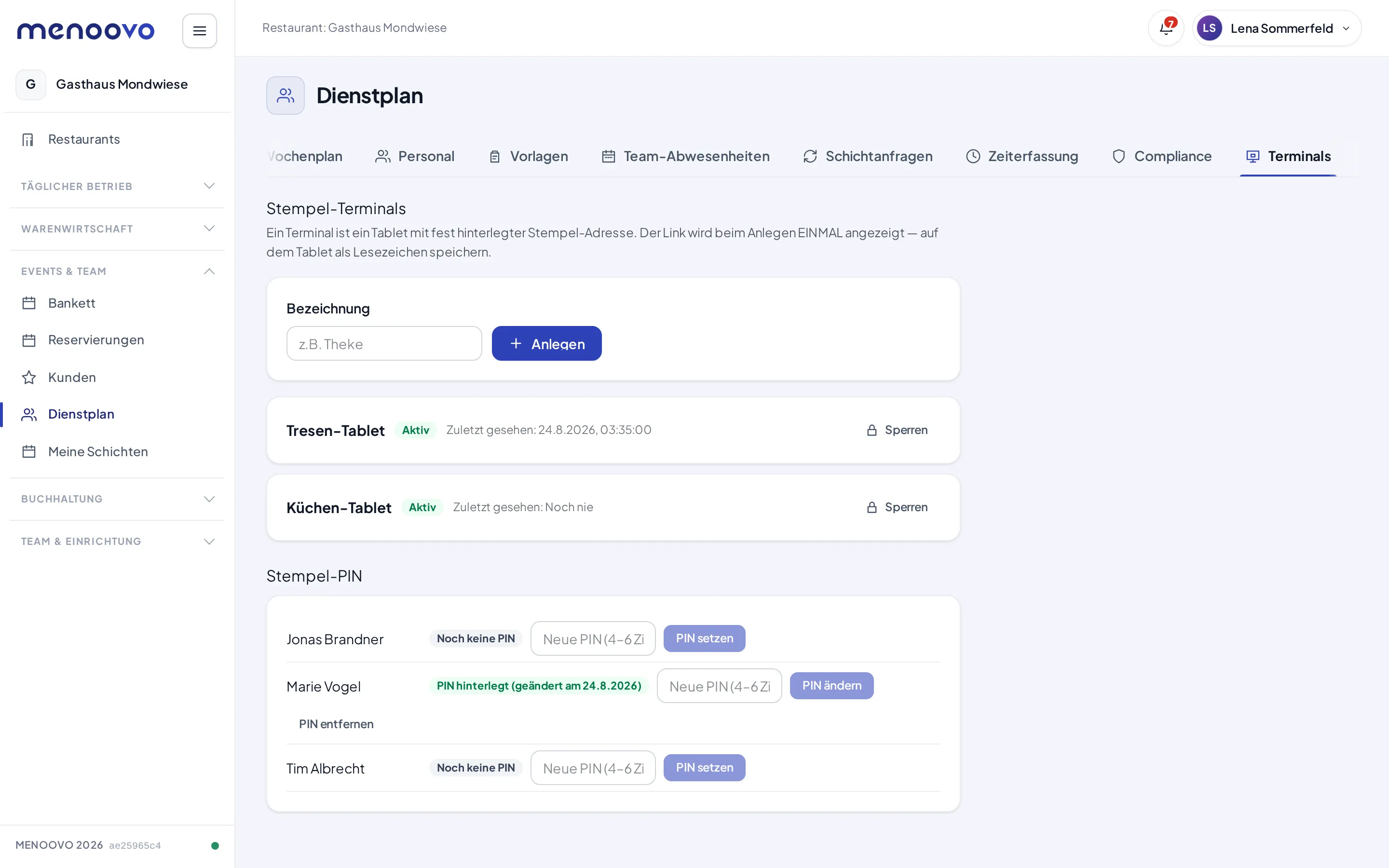This screenshot has height=868, width=1389.
Task: Select the Terminals tab
Action: 1288,156
